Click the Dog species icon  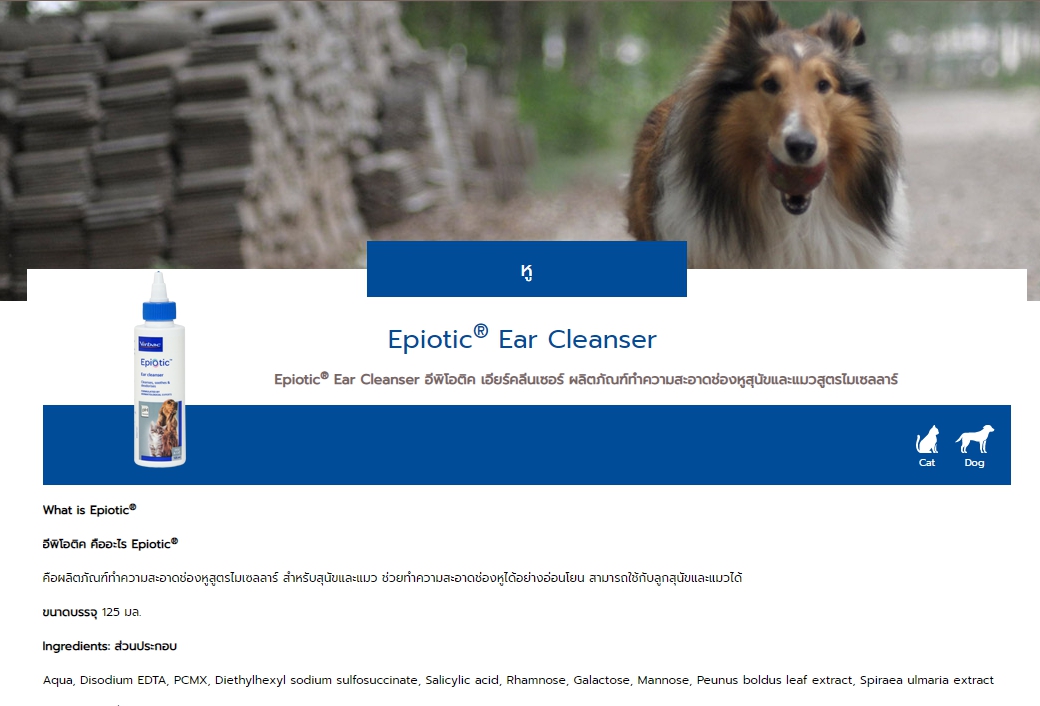(x=974, y=446)
